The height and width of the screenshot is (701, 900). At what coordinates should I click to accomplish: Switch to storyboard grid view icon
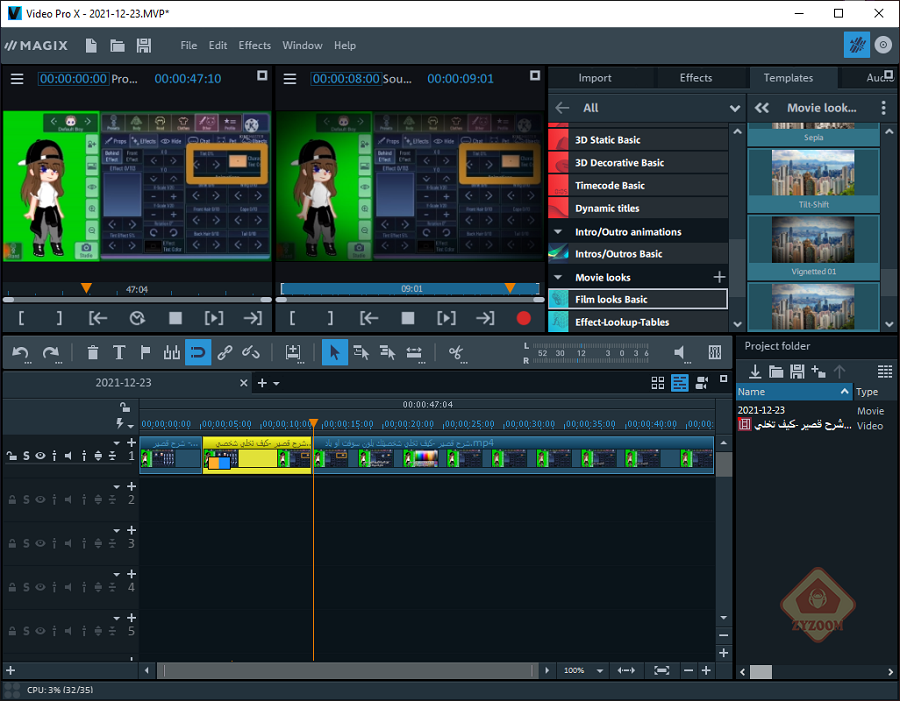(x=658, y=383)
